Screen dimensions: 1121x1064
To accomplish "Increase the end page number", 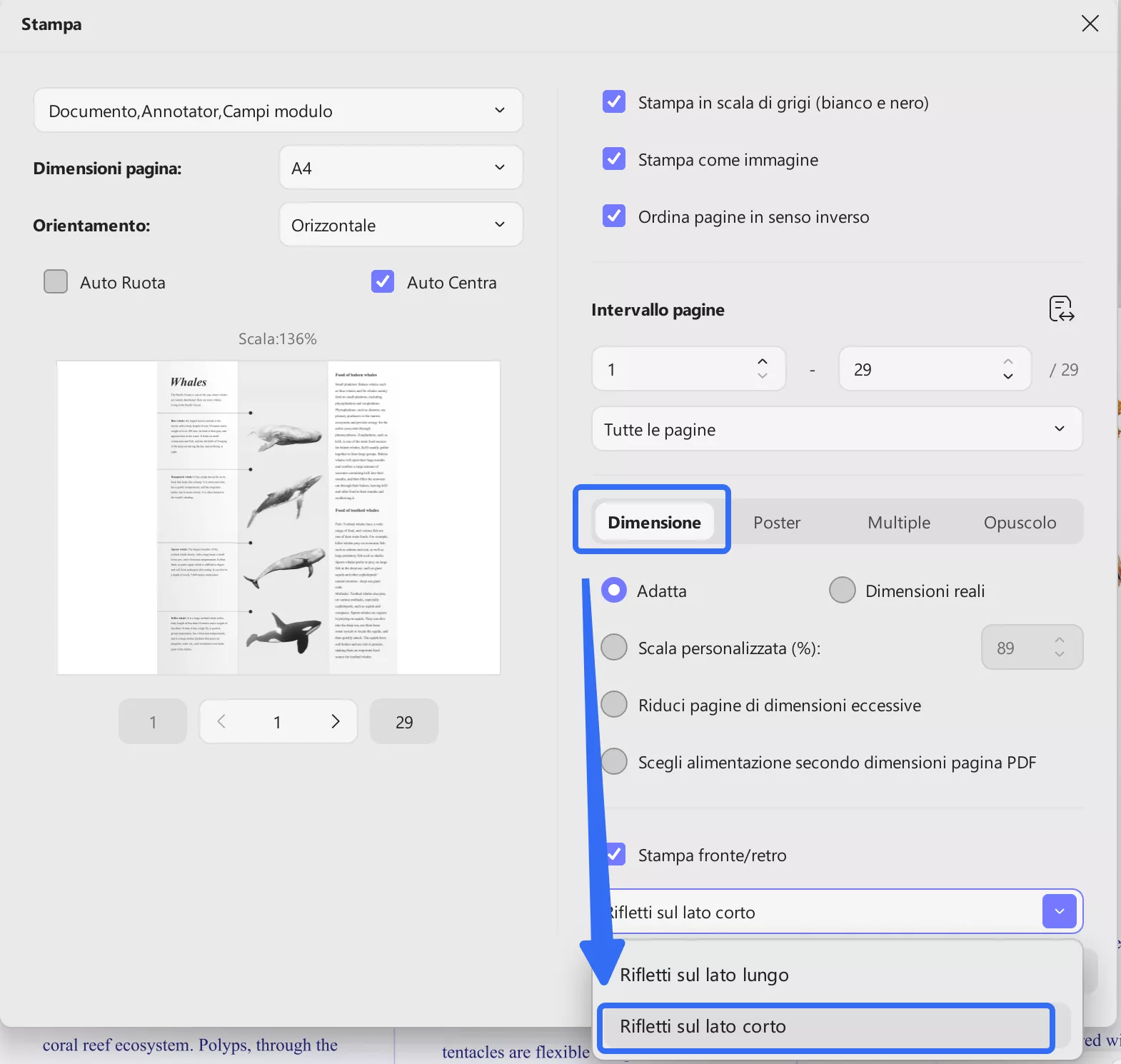I will [1008, 361].
